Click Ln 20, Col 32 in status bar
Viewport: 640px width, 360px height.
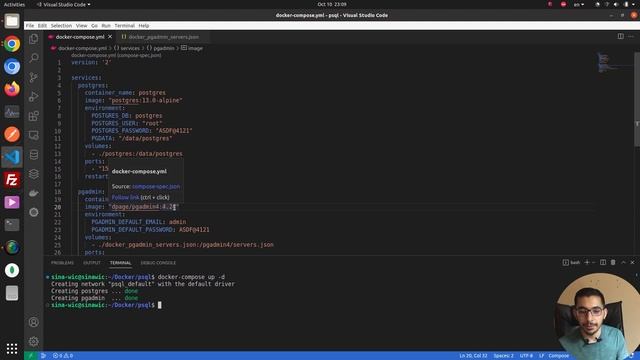pyautogui.click(x=473, y=356)
